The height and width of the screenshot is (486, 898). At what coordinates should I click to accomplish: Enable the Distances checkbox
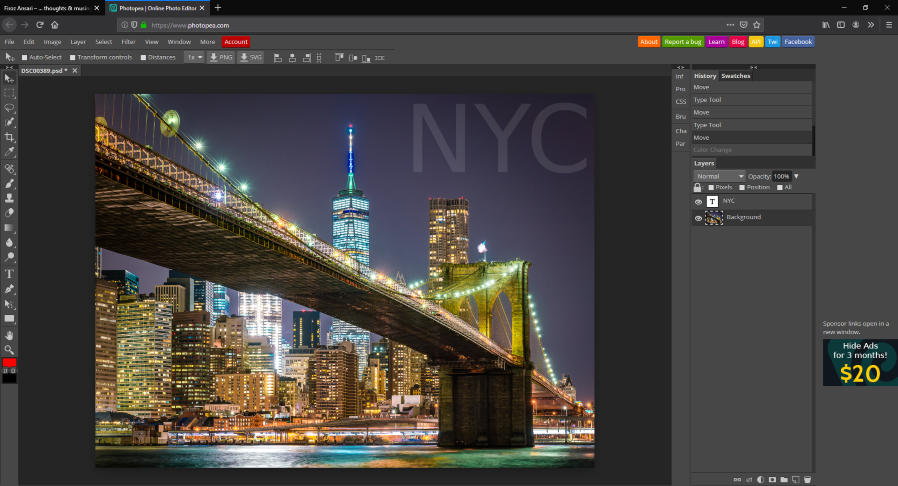[x=143, y=58]
